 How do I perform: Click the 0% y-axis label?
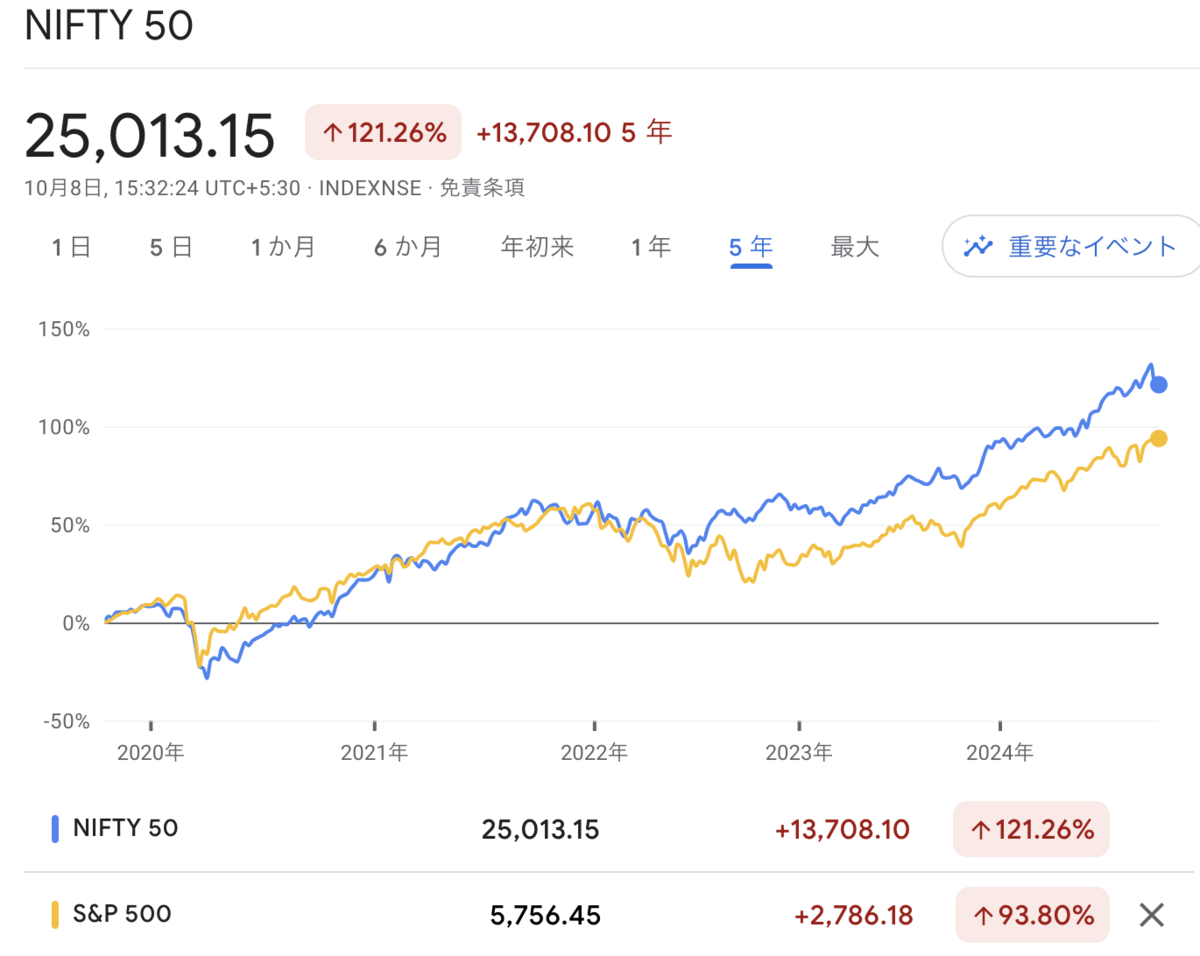point(74,623)
